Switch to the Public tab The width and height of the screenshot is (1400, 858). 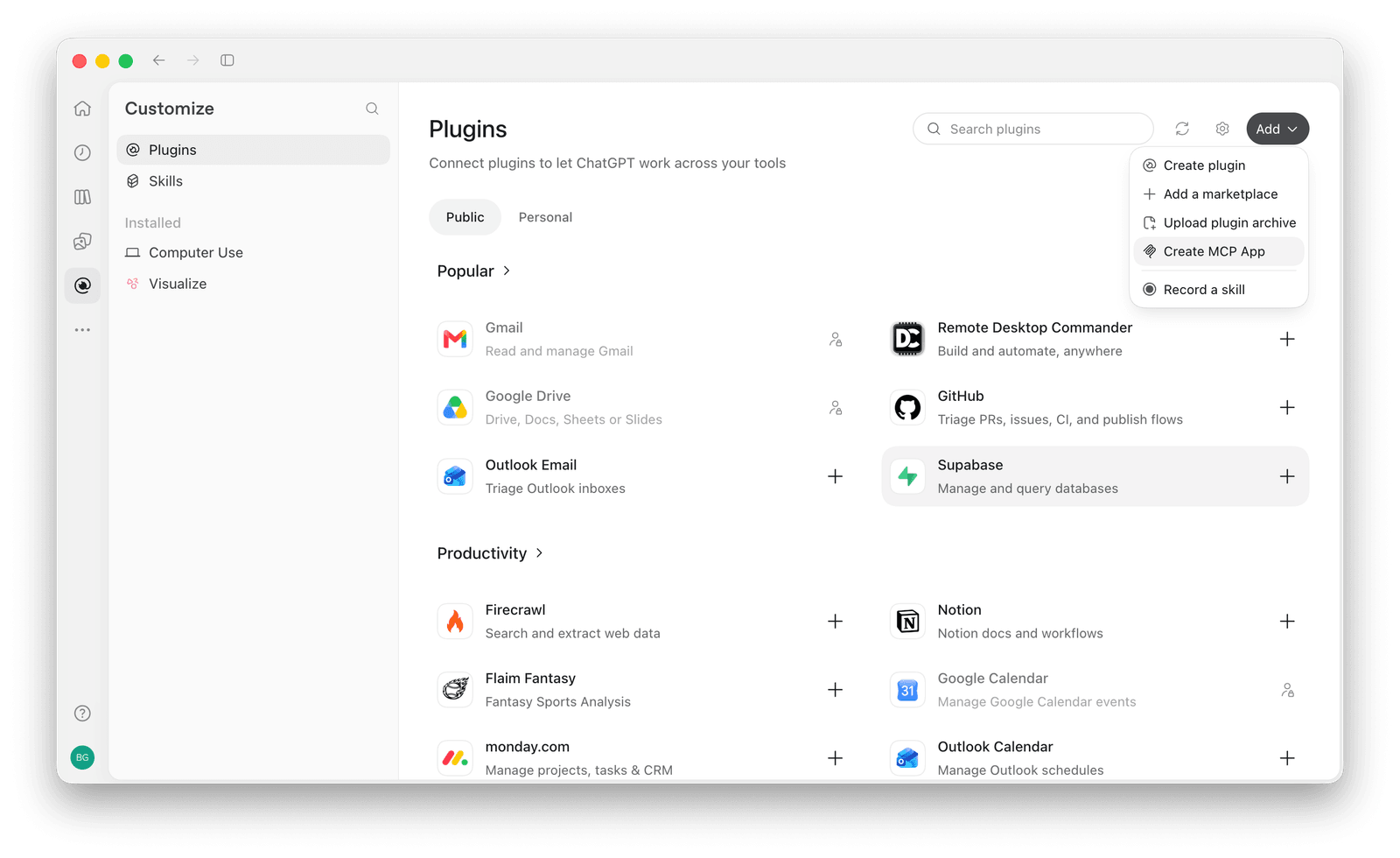(x=465, y=217)
